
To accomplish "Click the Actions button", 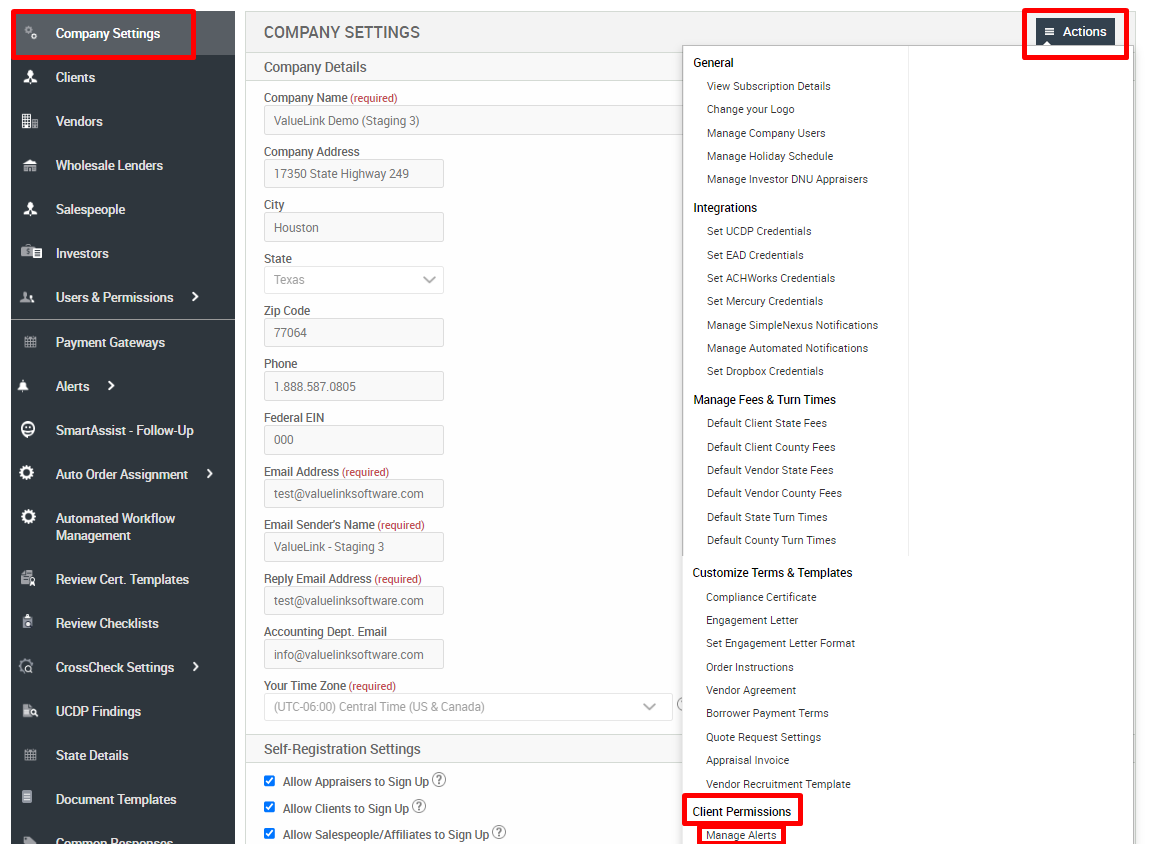I will pos(1075,31).
